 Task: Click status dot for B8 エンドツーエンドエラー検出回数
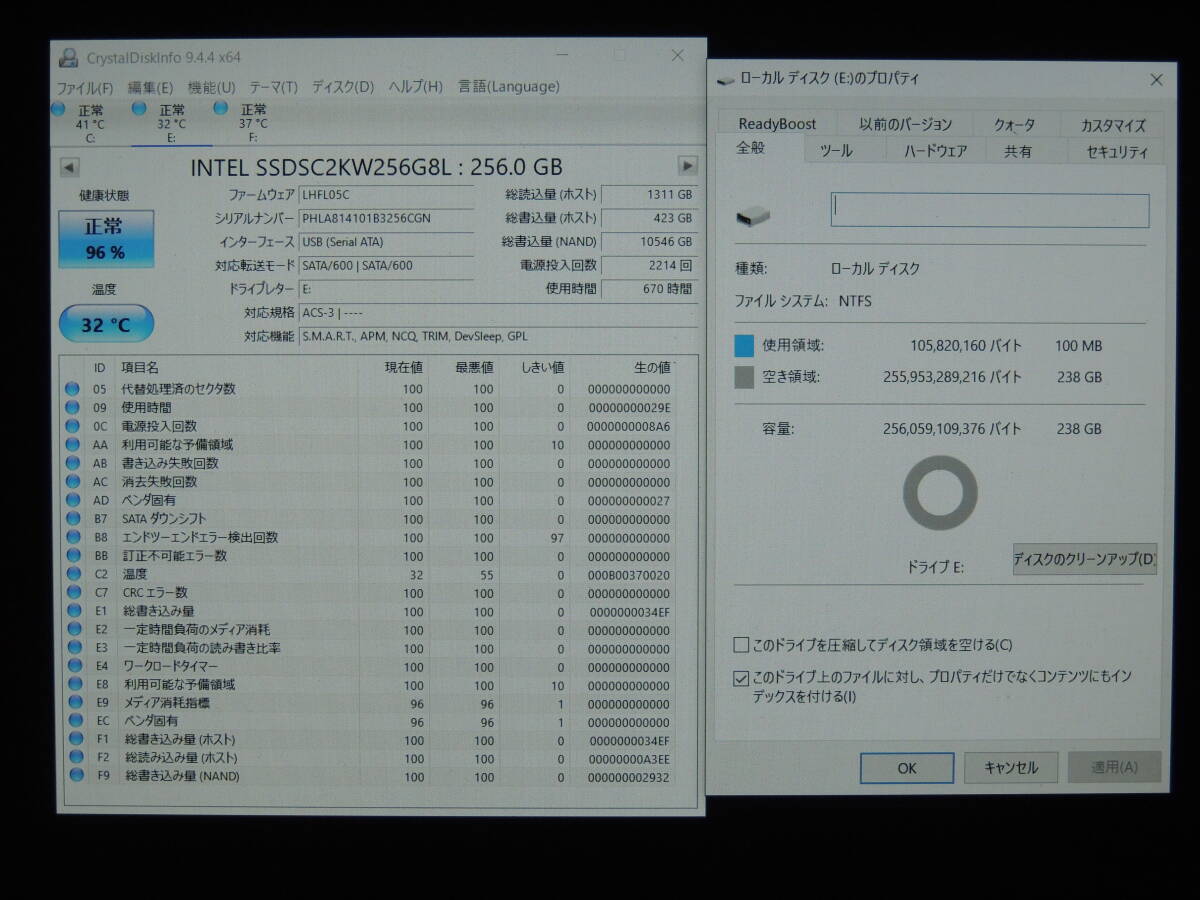tap(72, 537)
